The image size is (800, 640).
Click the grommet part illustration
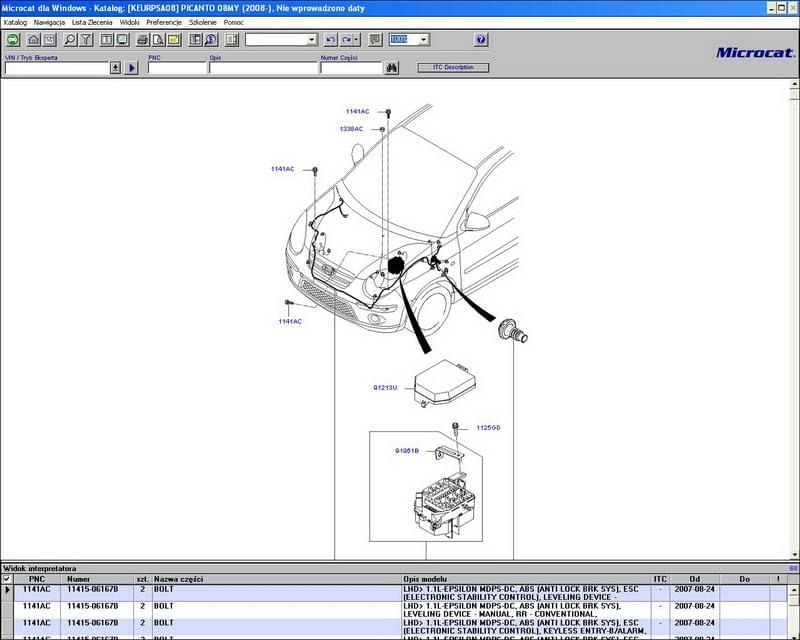512,331
